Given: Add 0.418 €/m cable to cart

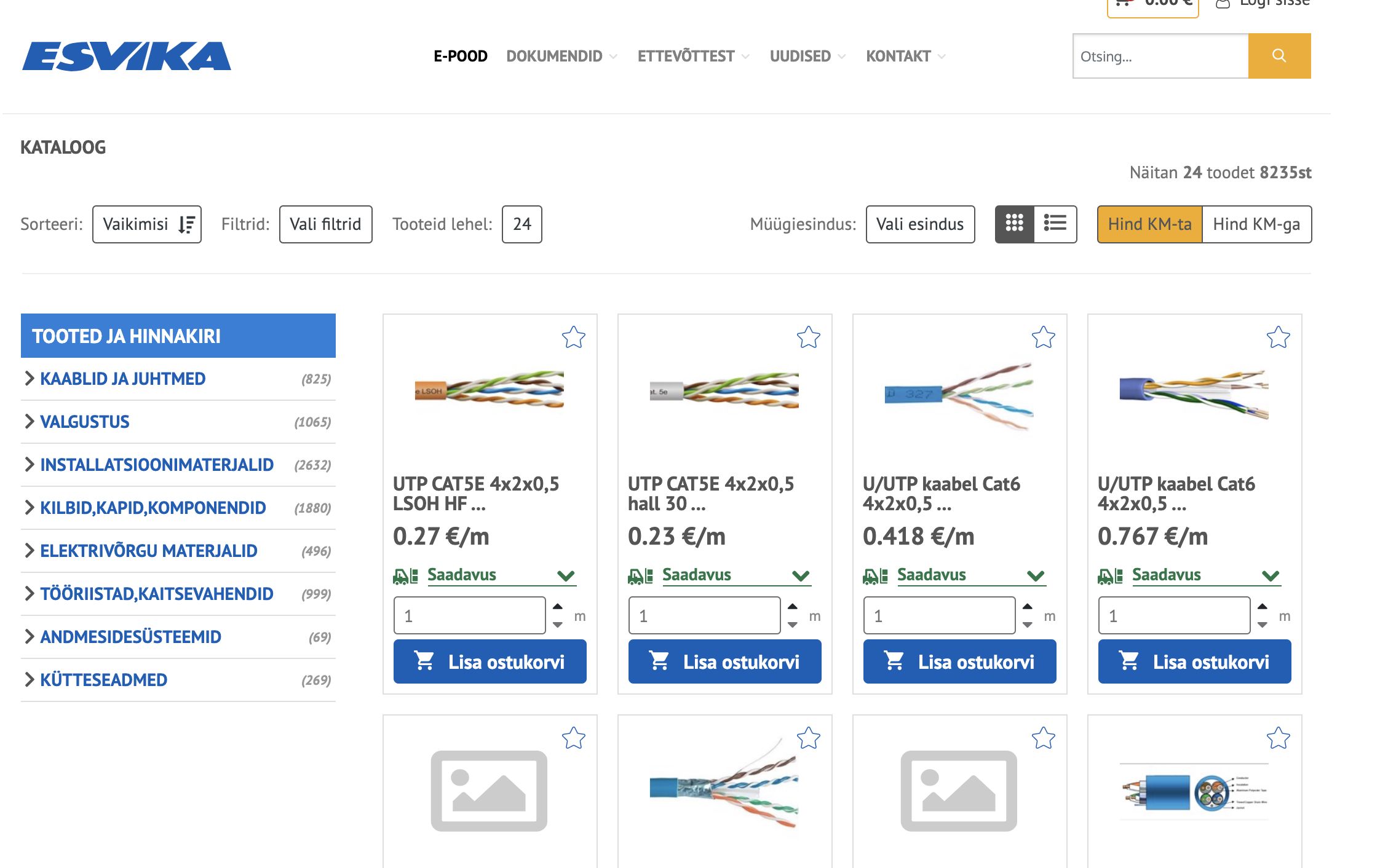Looking at the screenshot, I should click(x=959, y=661).
